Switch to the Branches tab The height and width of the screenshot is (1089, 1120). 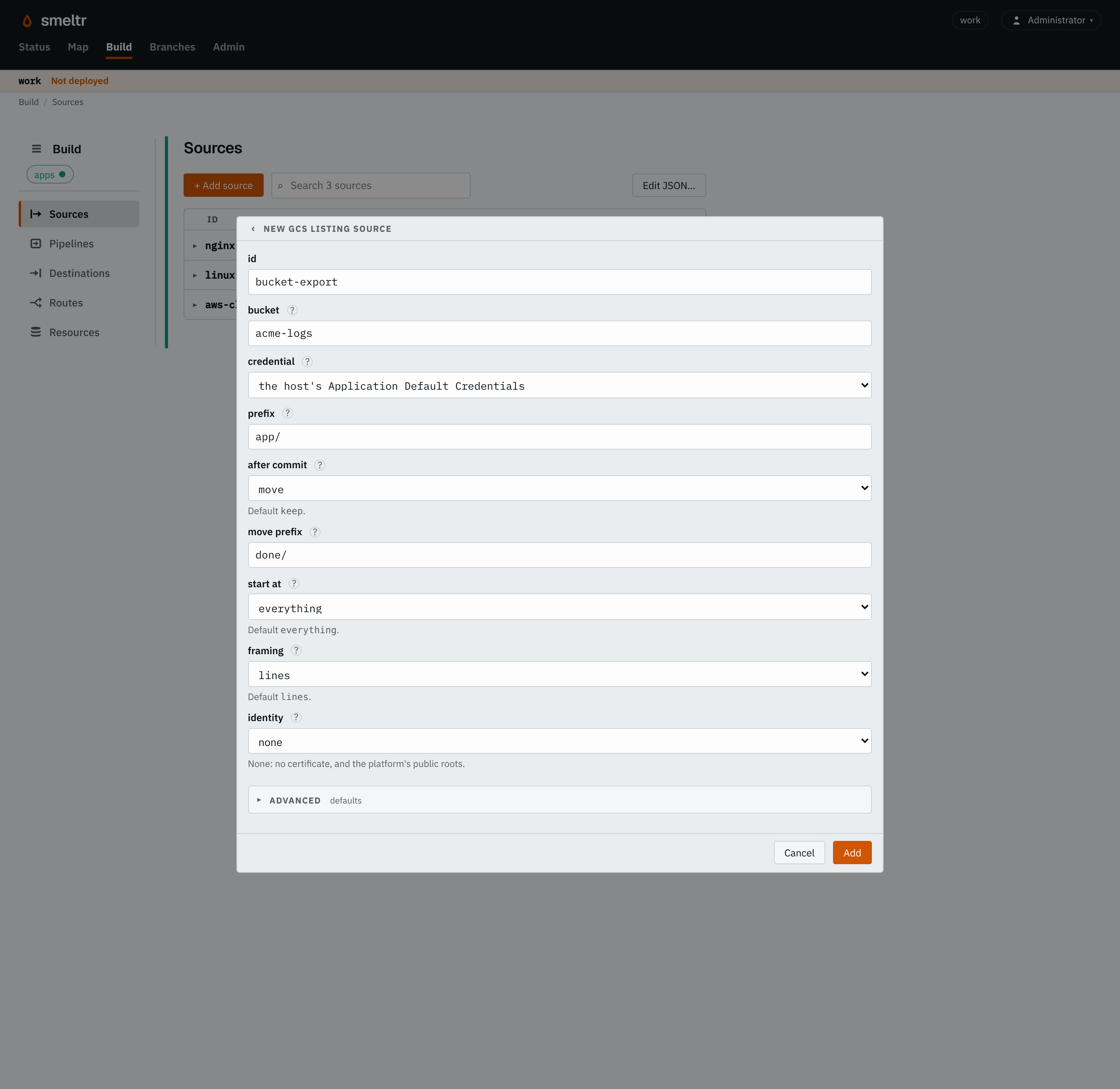pyautogui.click(x=172, y=47)
